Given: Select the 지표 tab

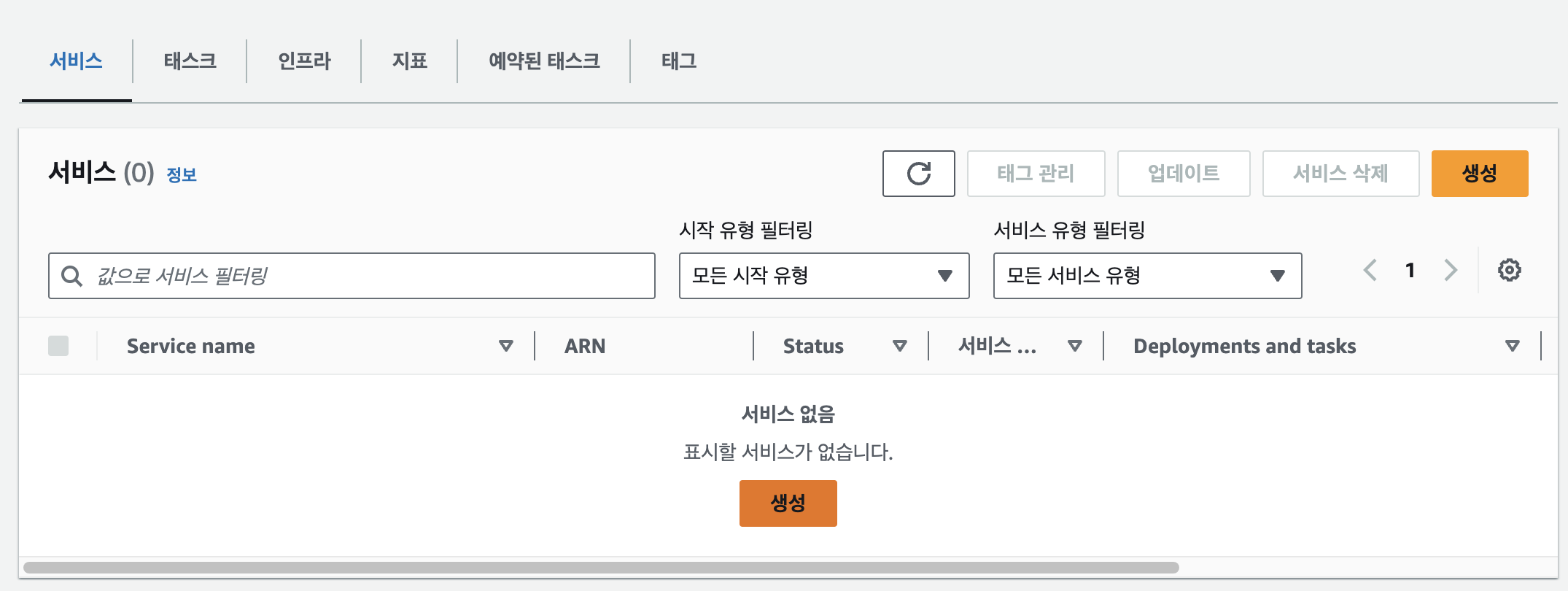Looking at the screenshot, I should (409, 61).
